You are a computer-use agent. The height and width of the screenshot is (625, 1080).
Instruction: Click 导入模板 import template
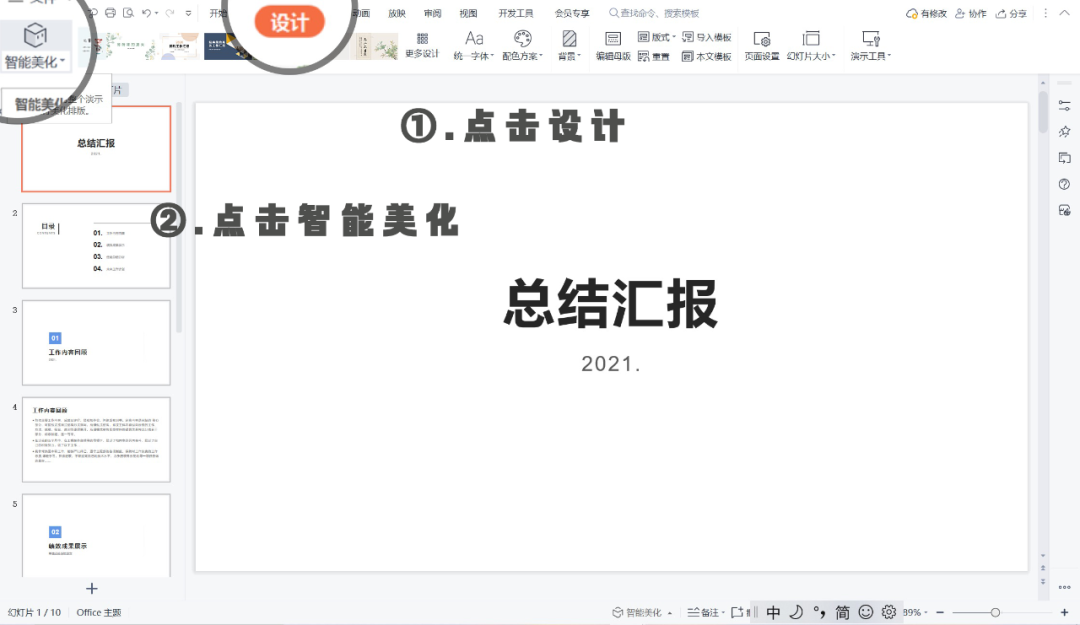[x=706, y=37]
